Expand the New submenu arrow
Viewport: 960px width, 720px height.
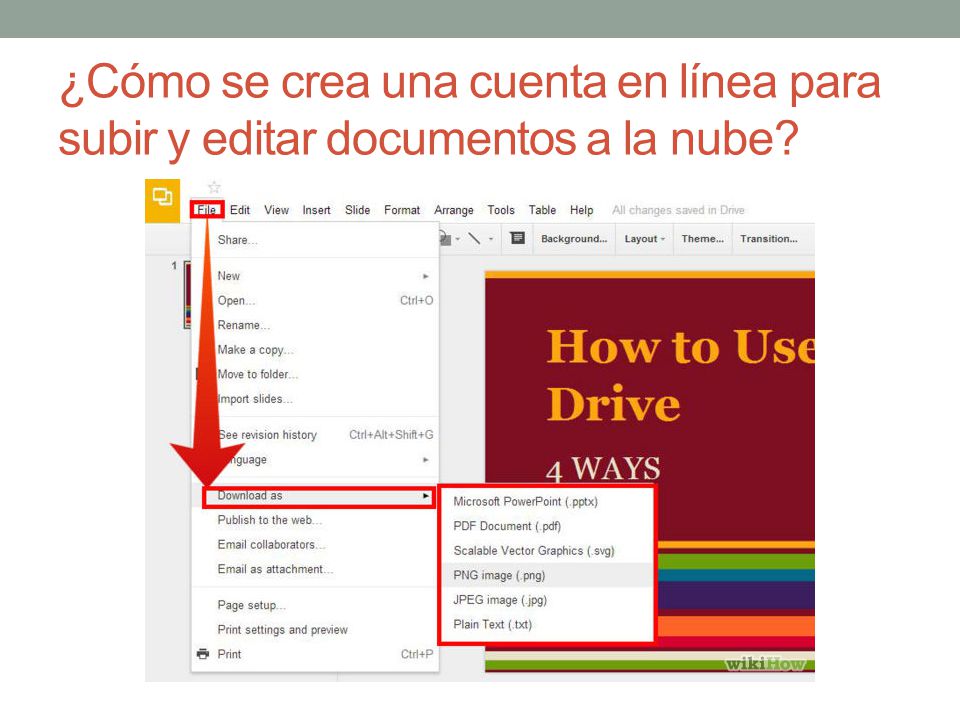pos(426,276)
